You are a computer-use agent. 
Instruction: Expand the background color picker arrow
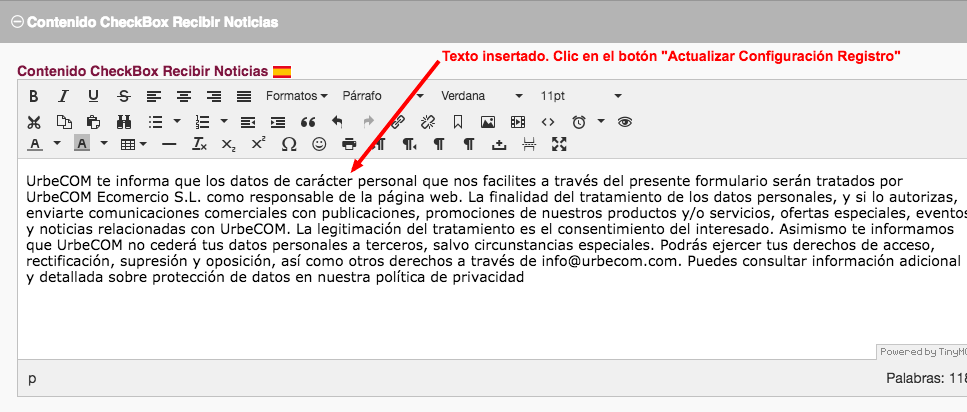tap(104, 144)
